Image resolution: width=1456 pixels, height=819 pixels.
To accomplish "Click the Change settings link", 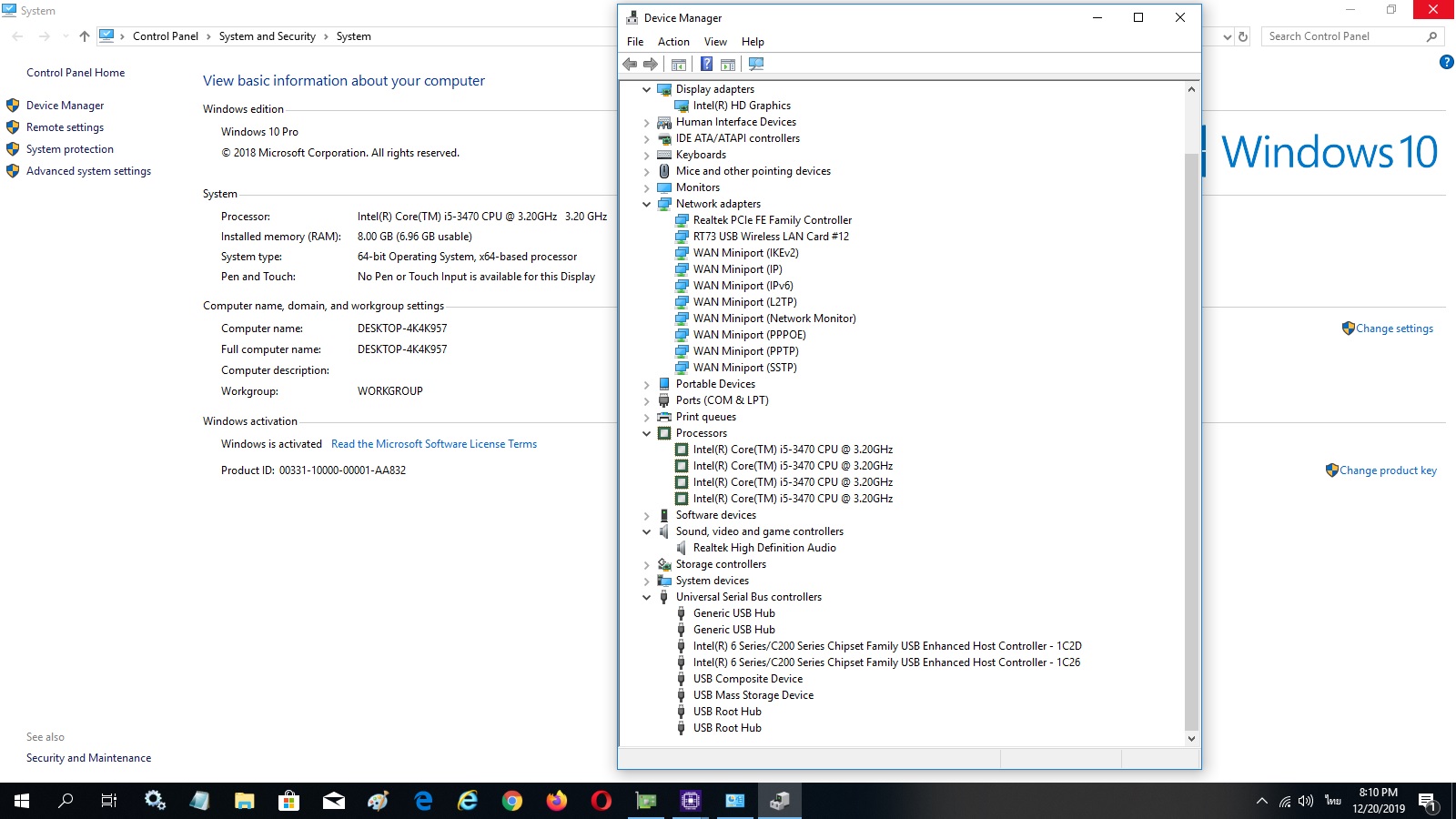I will (1394, 329).
